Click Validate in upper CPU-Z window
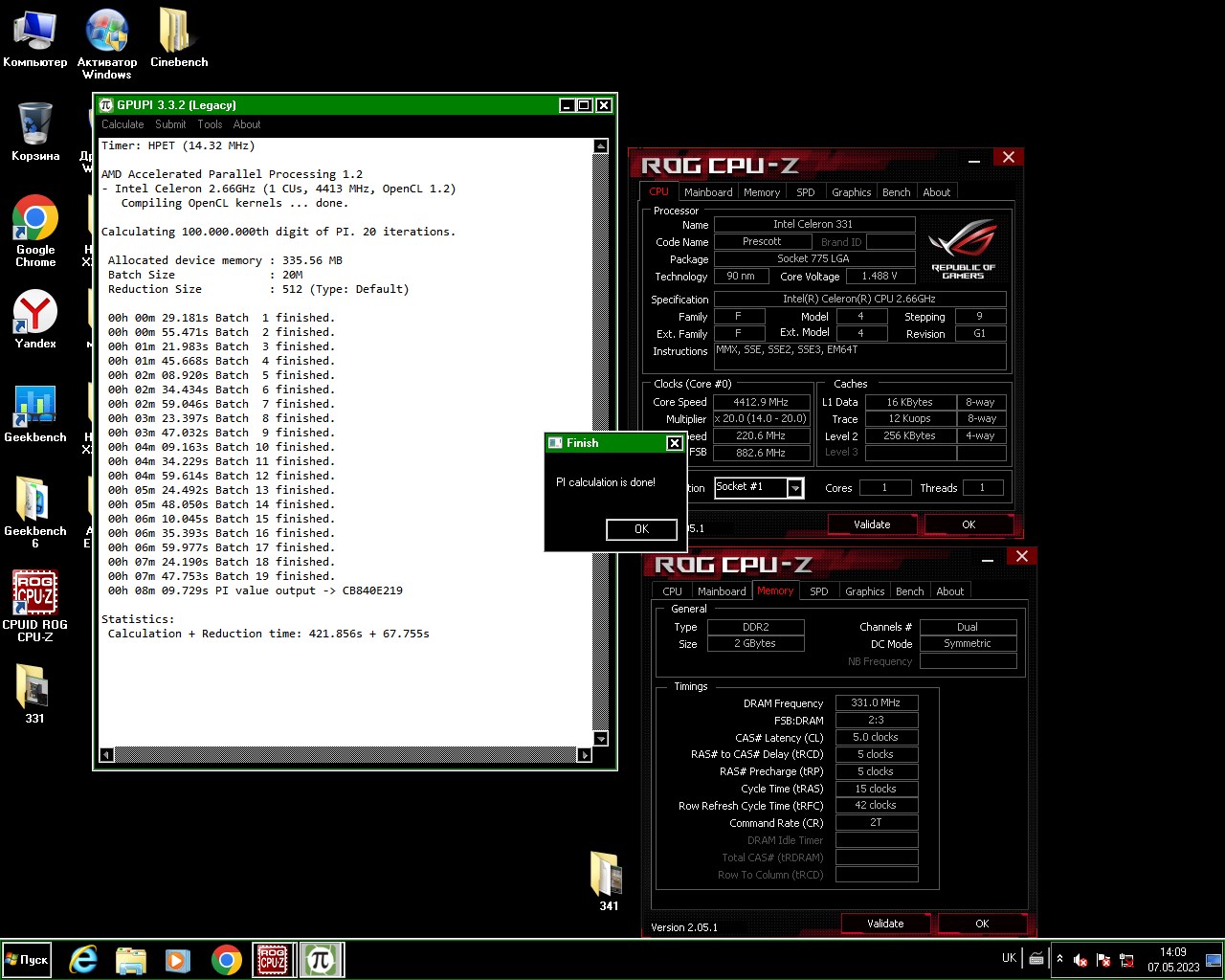Viewport: 1225px width, 980px height. click(x=872, y=524)
